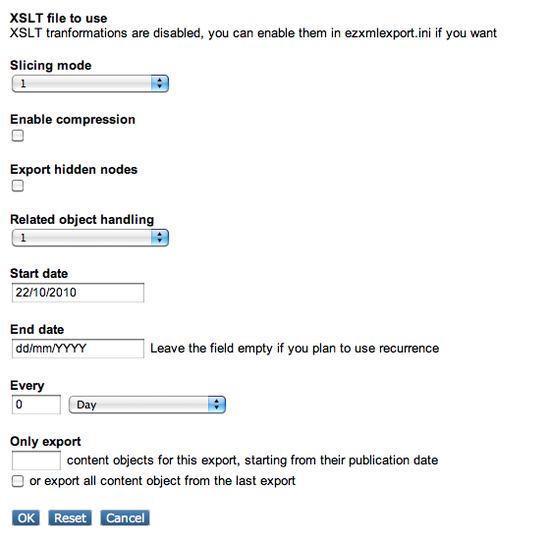
Task: Select the Every number field containing 0
Action: tap(36, 404)
